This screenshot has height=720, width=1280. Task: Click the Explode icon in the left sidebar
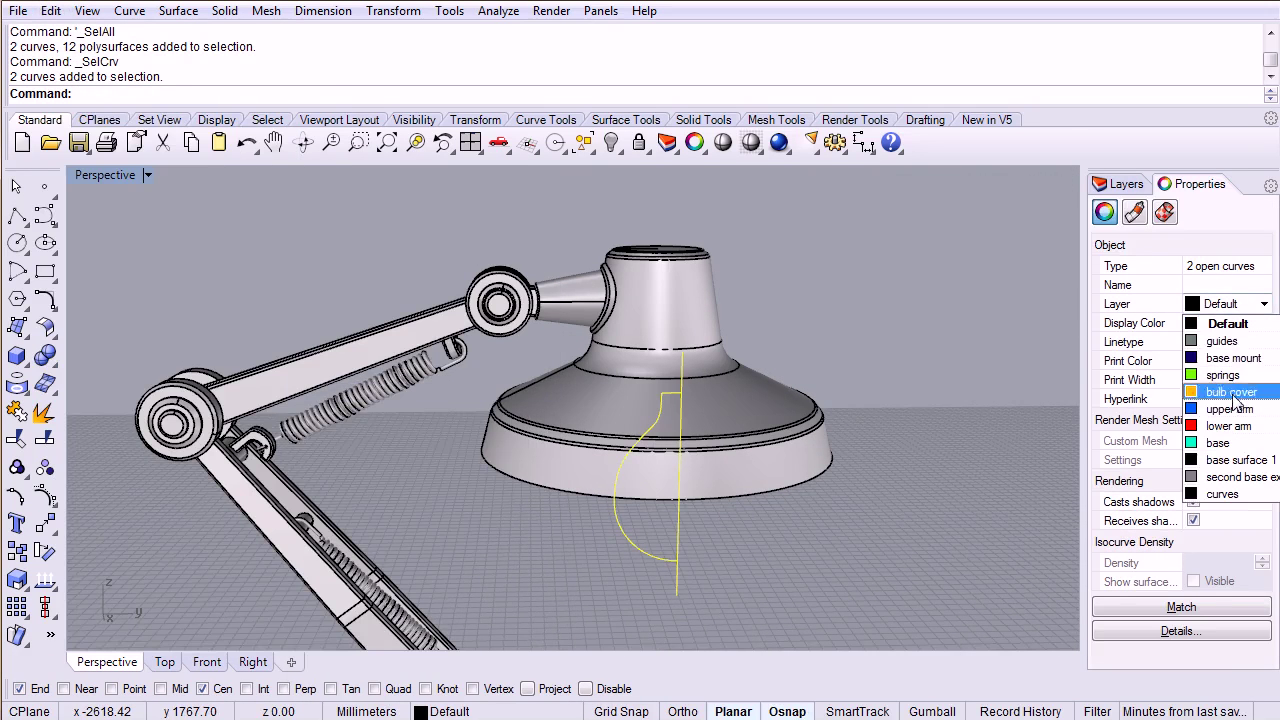click(45, 411)
